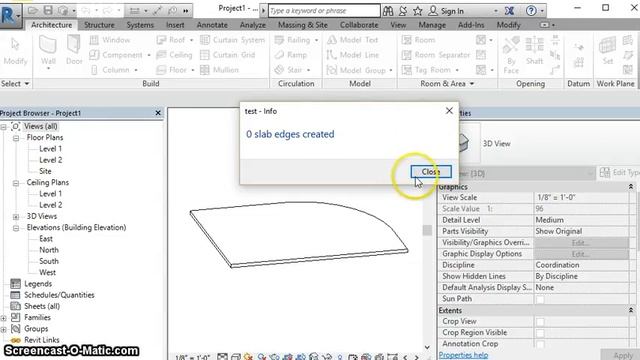Click the Curtain System tool
Screen dimensions: 640x360
[x=233, y=40]
